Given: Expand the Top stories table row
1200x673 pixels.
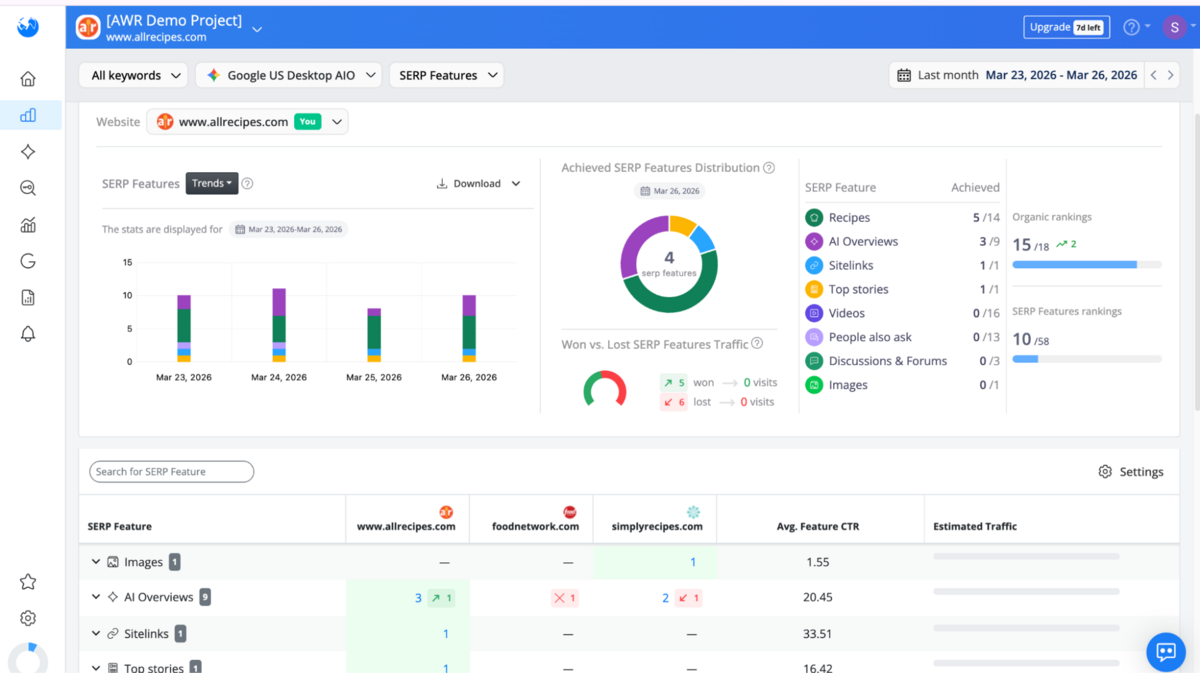Looking at the screenshot, I should [96, 667].
